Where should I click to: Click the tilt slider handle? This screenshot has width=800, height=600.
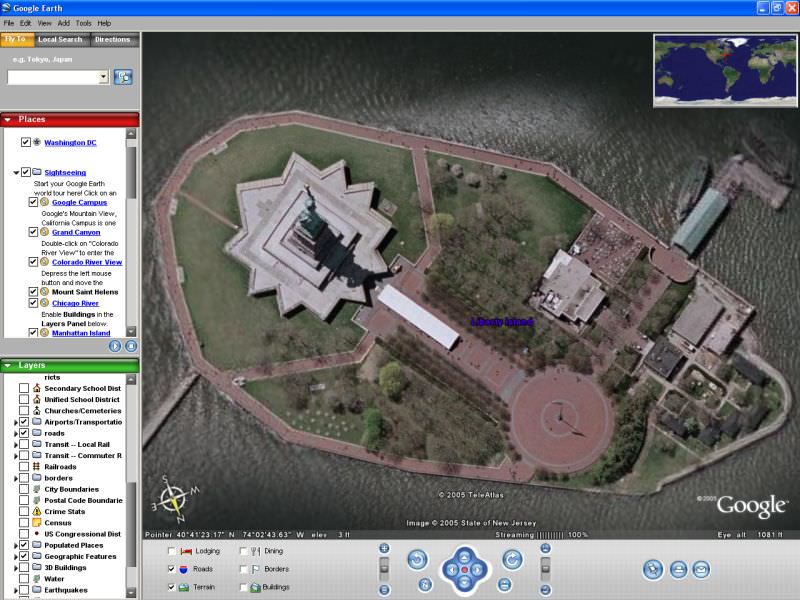(545, 567)
